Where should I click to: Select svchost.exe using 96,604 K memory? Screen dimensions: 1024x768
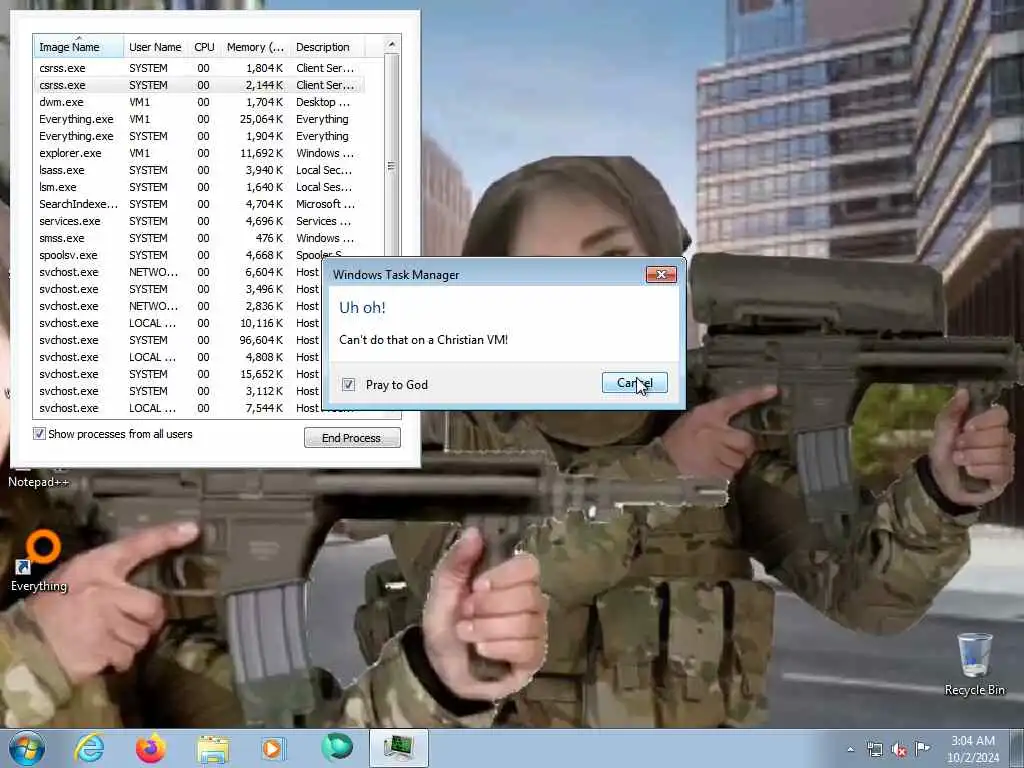[178, 340]
